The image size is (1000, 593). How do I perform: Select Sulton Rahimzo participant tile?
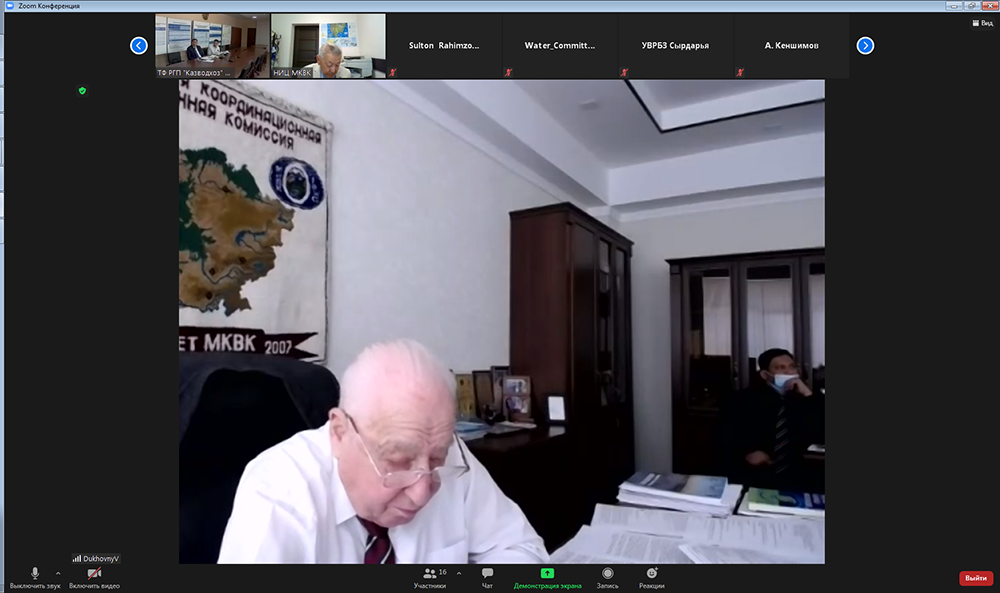[x=444, y=46]
